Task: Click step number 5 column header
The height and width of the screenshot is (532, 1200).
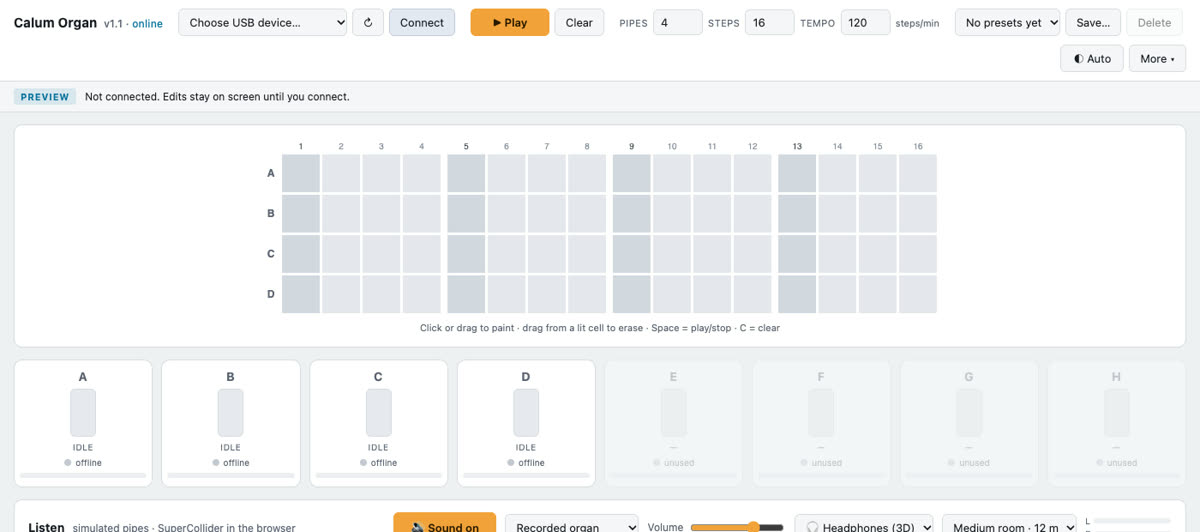Action: pos(466,146)
